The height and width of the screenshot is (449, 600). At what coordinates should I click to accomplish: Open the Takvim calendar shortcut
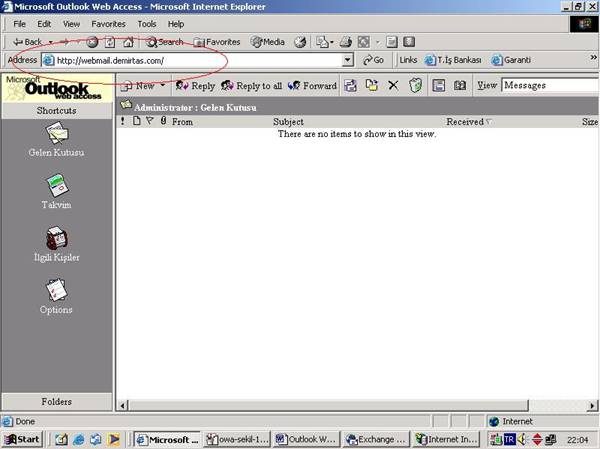point(57,186)
